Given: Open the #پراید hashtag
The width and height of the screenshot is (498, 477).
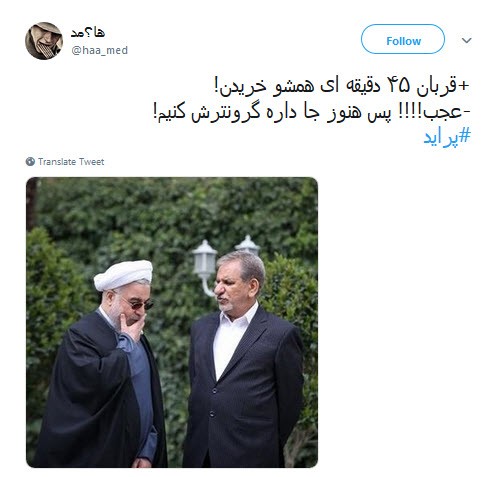Looking at the screenshot, I should click(x=447, y=138).
